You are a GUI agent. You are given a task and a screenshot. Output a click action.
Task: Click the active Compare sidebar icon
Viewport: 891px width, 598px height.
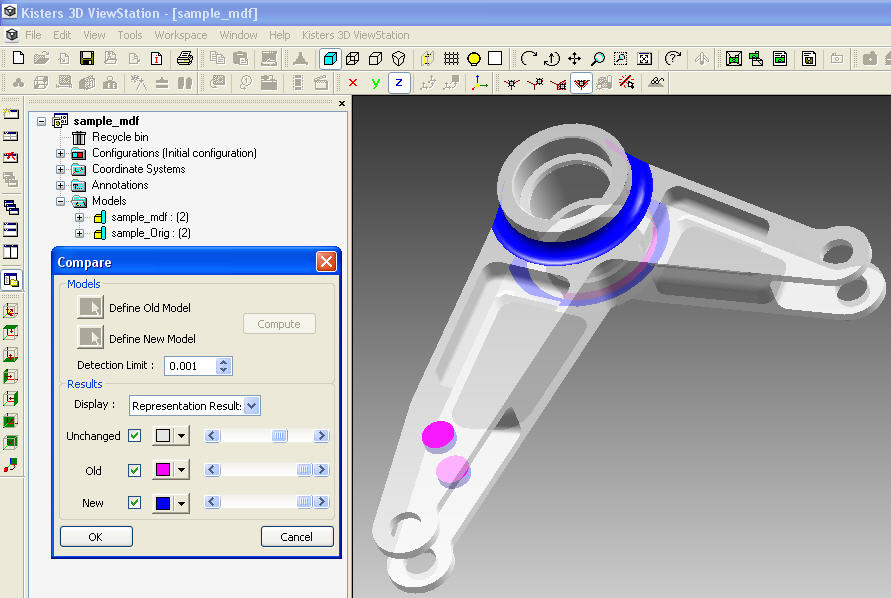tap(11, 280)
